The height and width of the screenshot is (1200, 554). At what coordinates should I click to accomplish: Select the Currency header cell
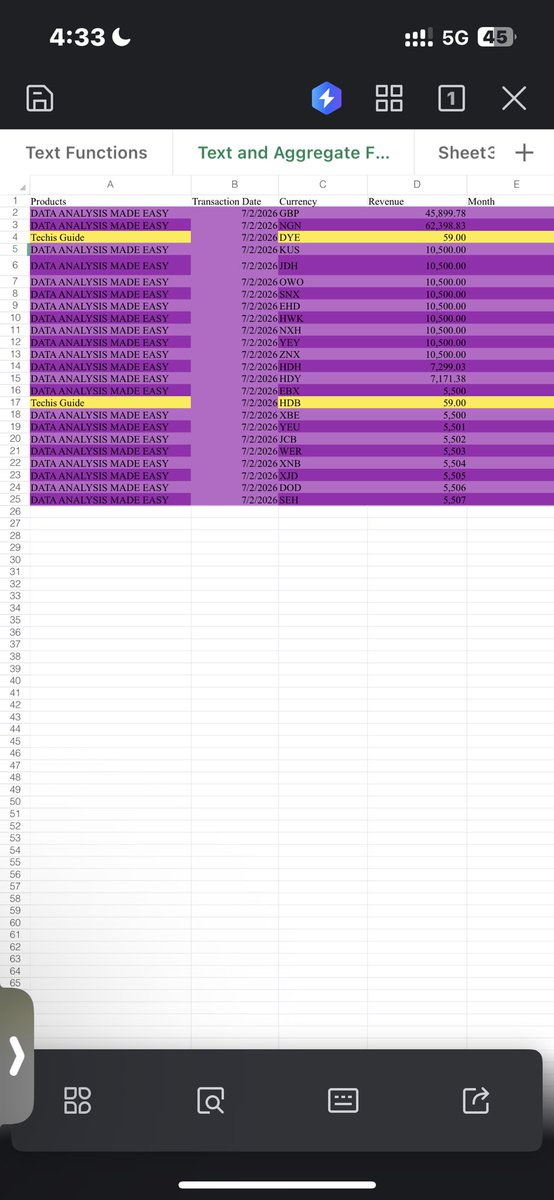pyautogui.click(x=323, y=201)
